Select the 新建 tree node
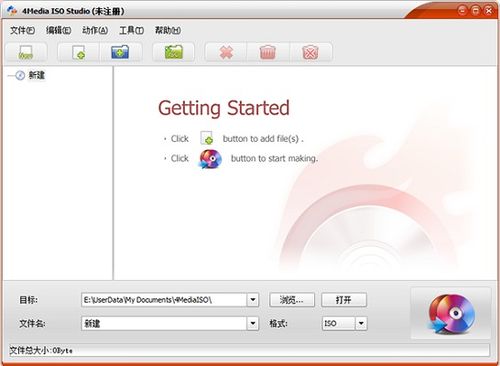Image resolution: width=500 pixels, height=366 pixels. [x=36, y=75]
